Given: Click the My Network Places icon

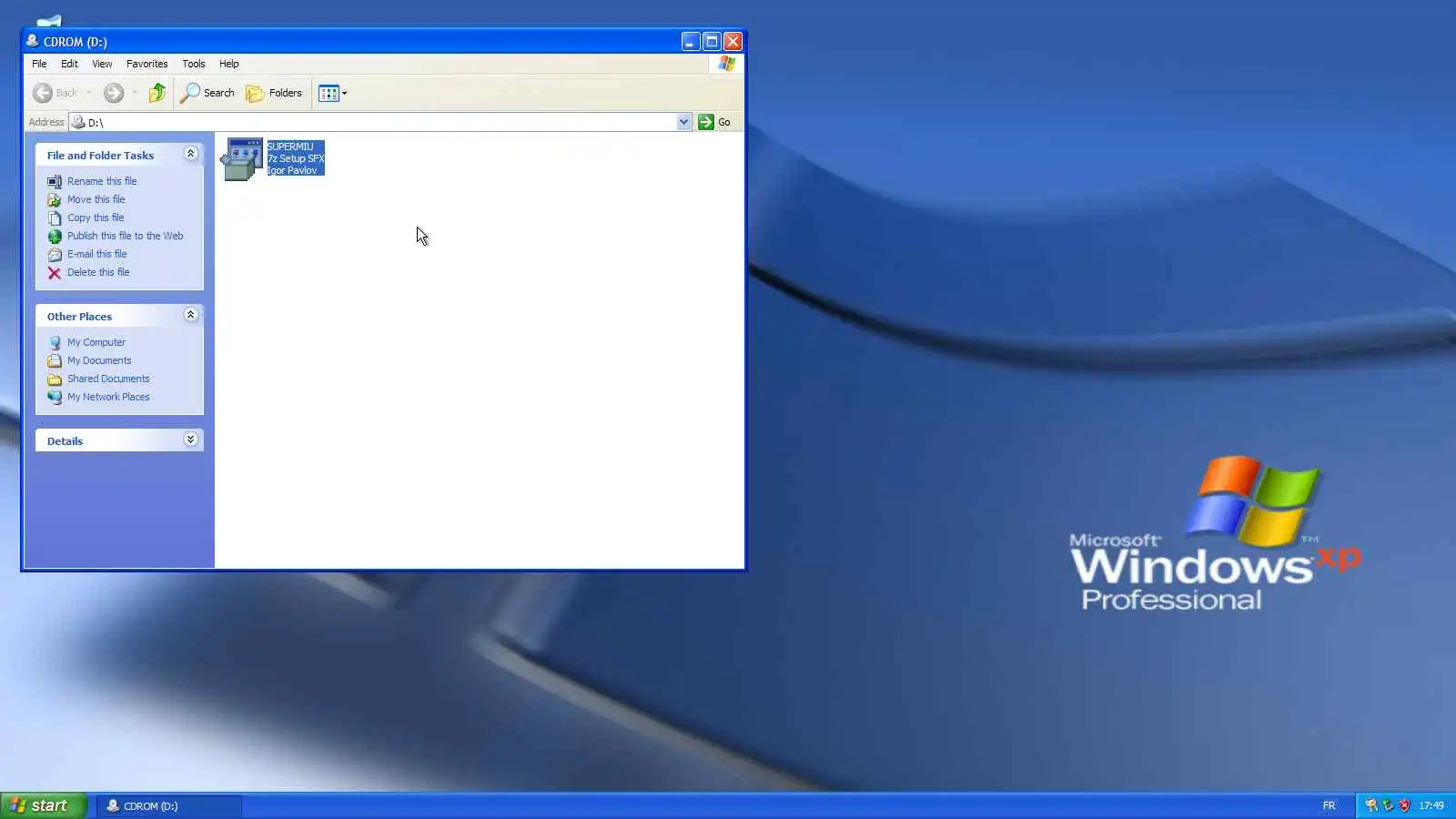Looking at the screenshot, I should [x=55, y=397].
